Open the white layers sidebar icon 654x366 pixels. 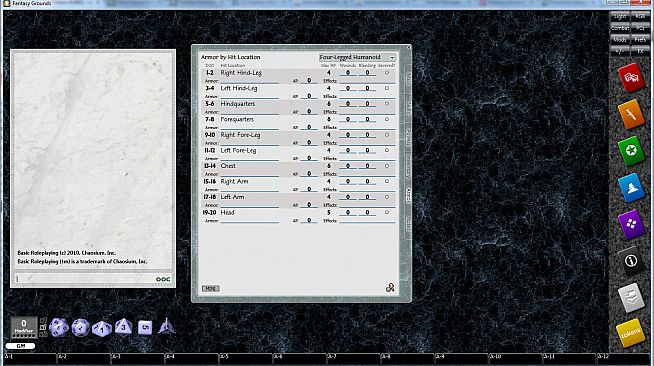coord(631,297)
